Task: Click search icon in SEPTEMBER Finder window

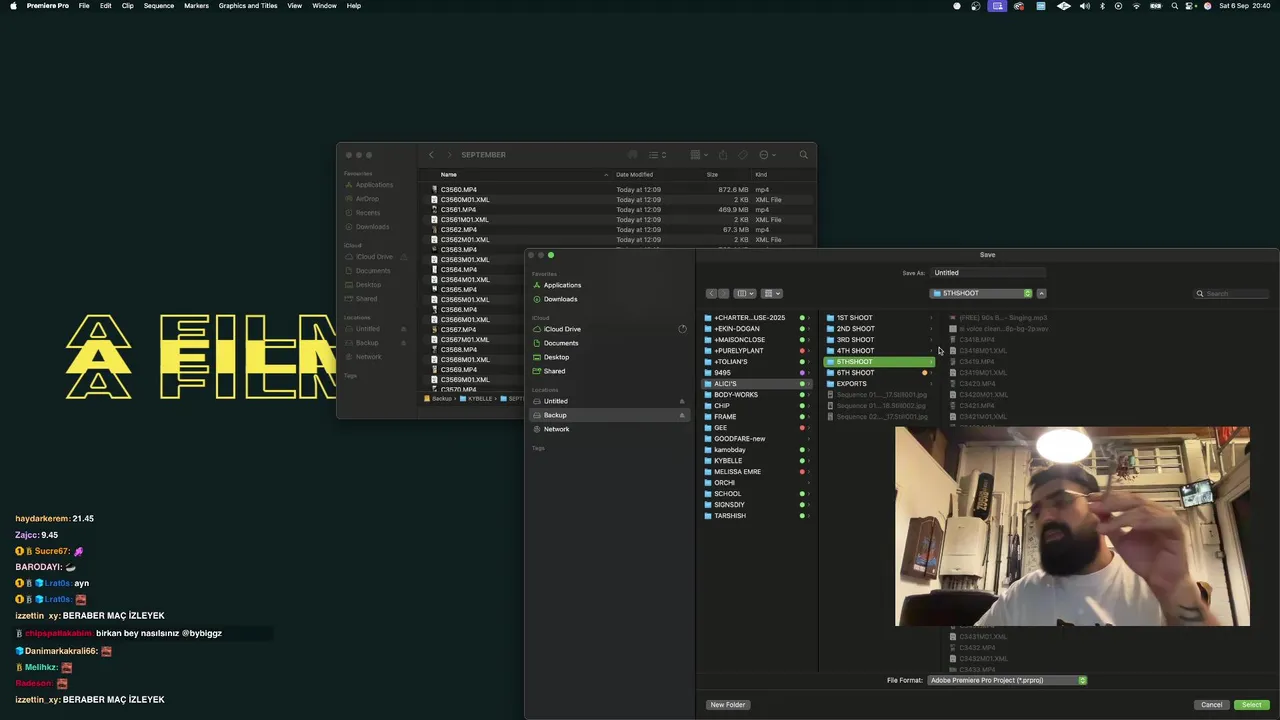Action: point(803,155)
